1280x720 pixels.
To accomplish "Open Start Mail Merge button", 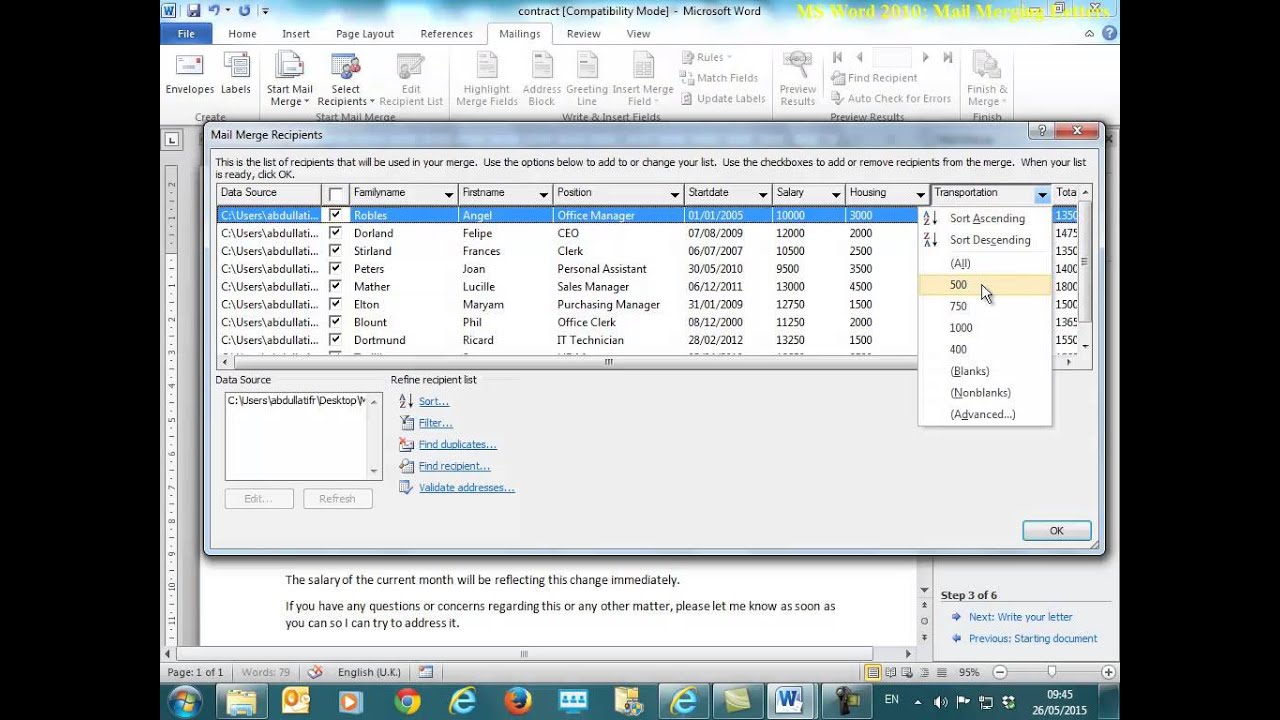I will [289, 80].
